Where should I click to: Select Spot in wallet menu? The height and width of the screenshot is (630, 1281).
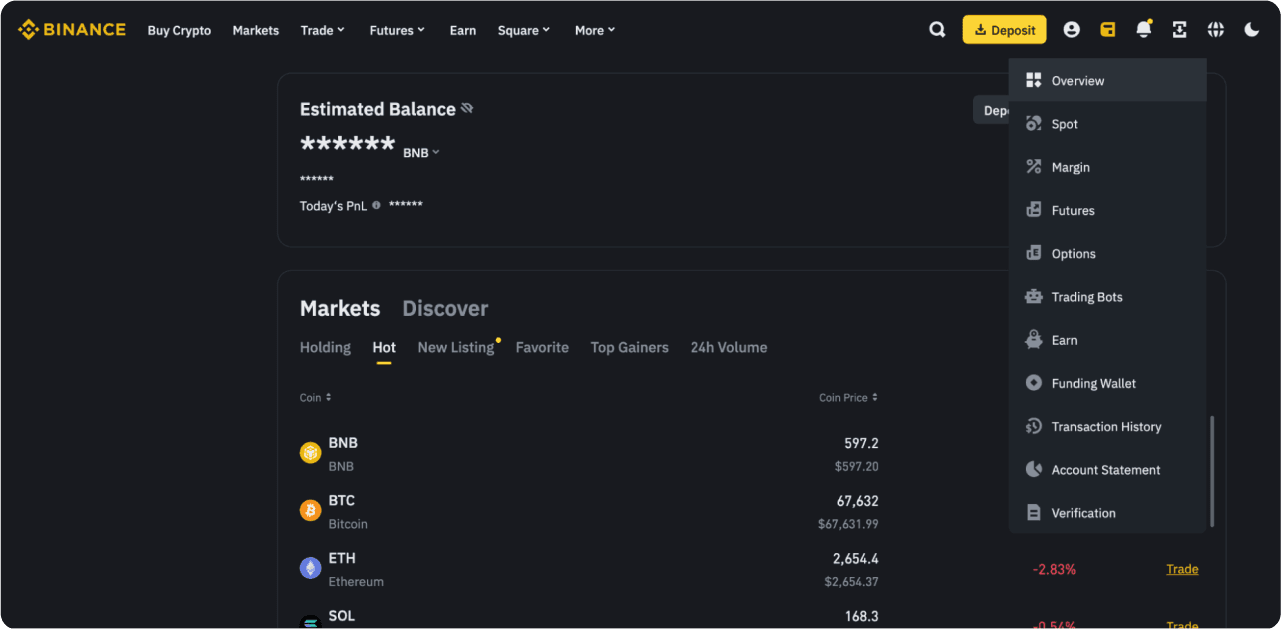tap(1108, 124)
